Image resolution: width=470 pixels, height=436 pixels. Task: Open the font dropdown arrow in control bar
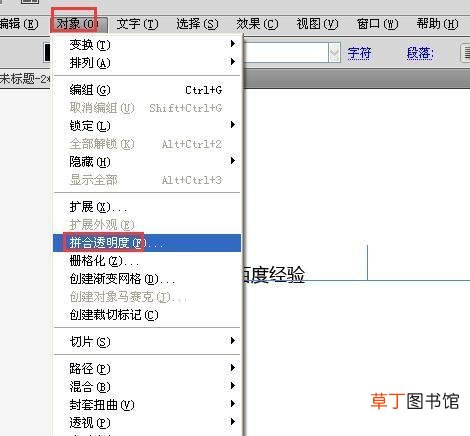(334, 53)
